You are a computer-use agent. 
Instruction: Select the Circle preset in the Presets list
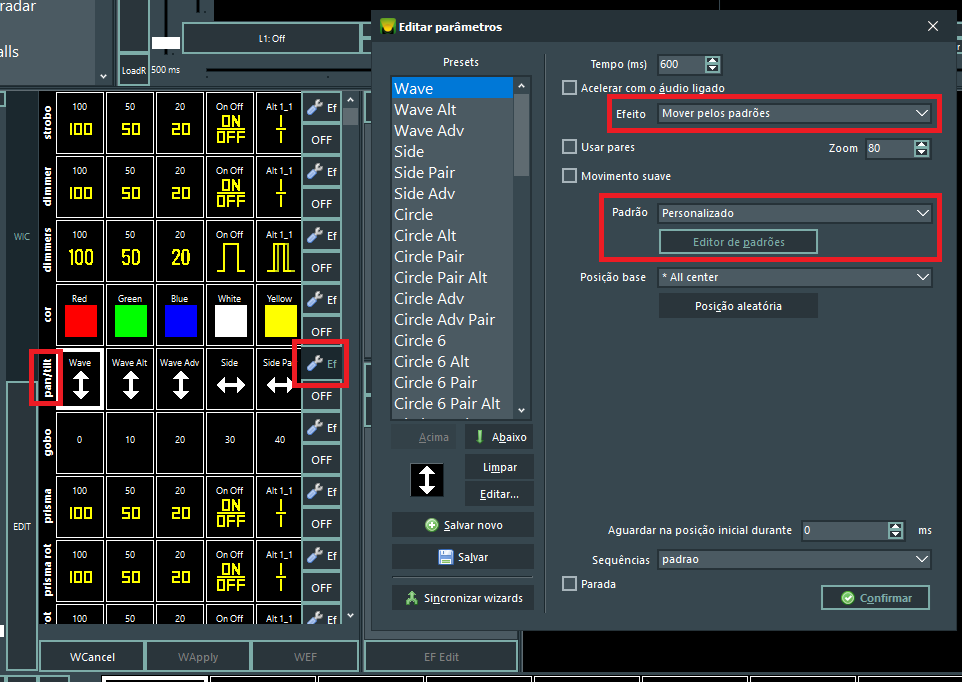(x=413, y=214)
